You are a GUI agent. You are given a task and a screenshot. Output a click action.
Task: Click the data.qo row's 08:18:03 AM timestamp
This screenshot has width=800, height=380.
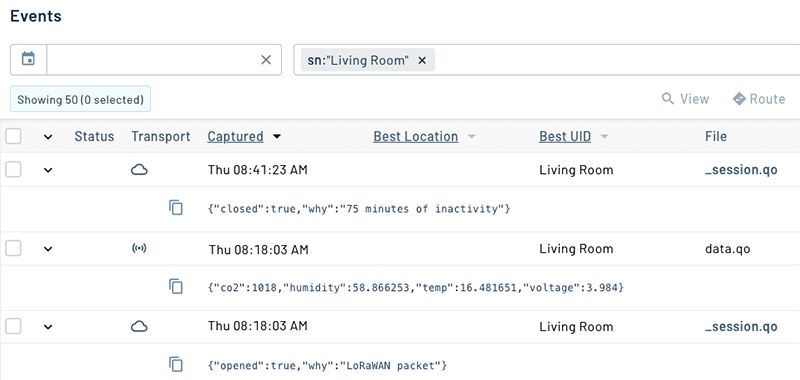tap(259, 249)
